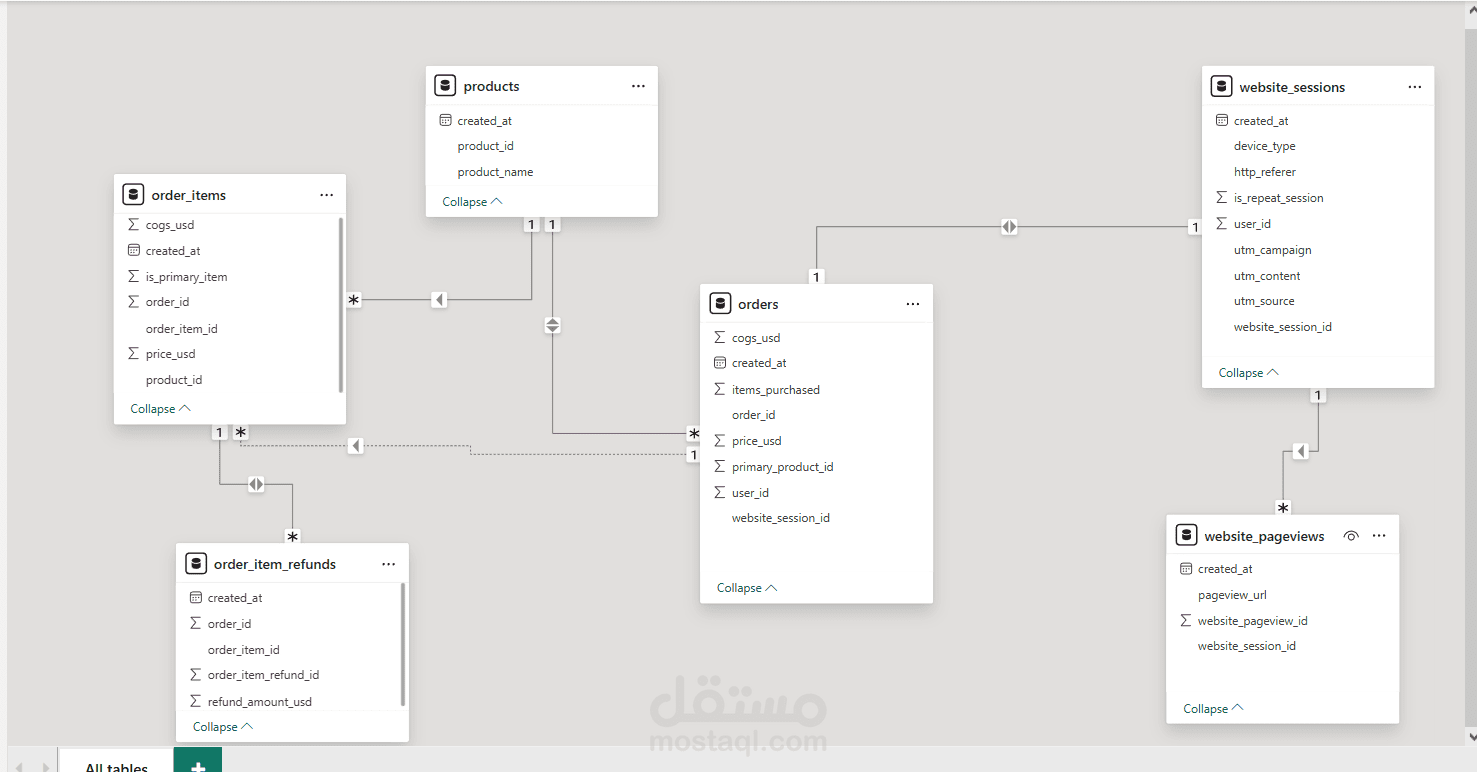This screenshot has height=772, width=1477.
Task: Collapse the orders table card
Action: click(x=747, y=588)
